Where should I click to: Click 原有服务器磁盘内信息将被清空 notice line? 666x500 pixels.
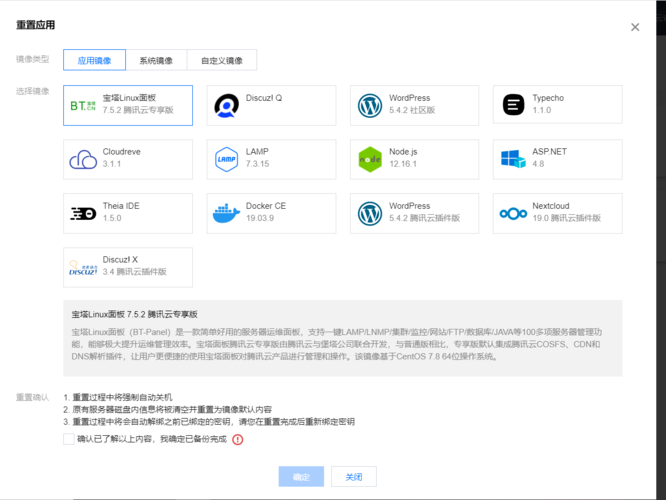tap(167, 410)
